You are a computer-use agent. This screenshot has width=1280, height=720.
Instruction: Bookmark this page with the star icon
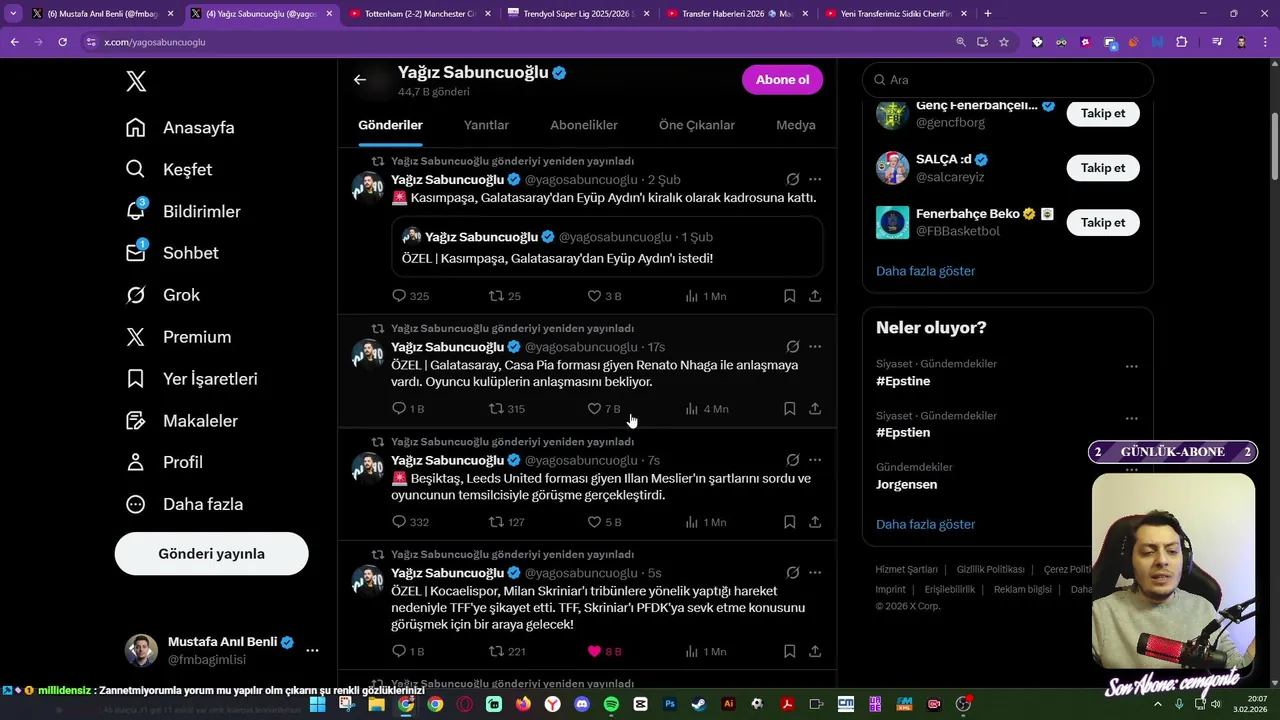pos(1004,42)
